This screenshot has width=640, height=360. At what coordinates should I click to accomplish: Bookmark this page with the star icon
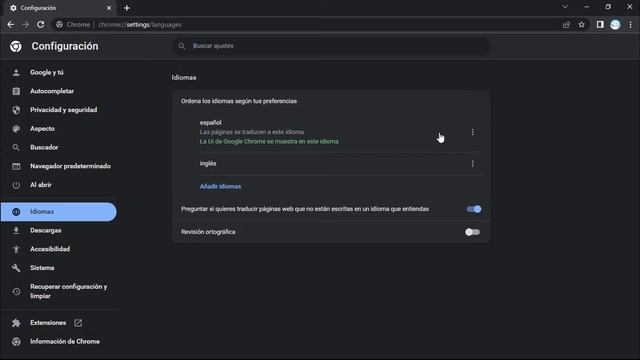[x=582, y=24]
